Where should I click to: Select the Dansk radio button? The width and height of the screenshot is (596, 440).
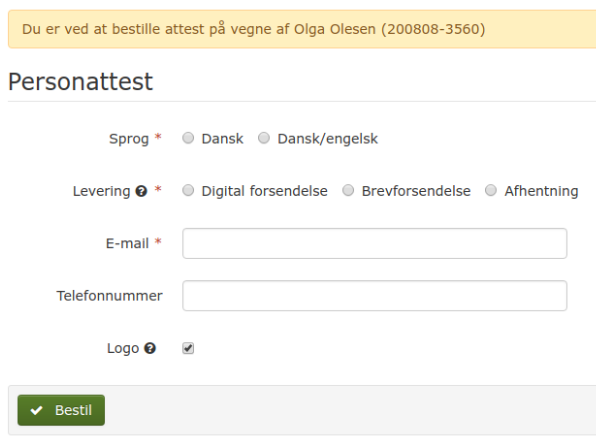(188, 138)
